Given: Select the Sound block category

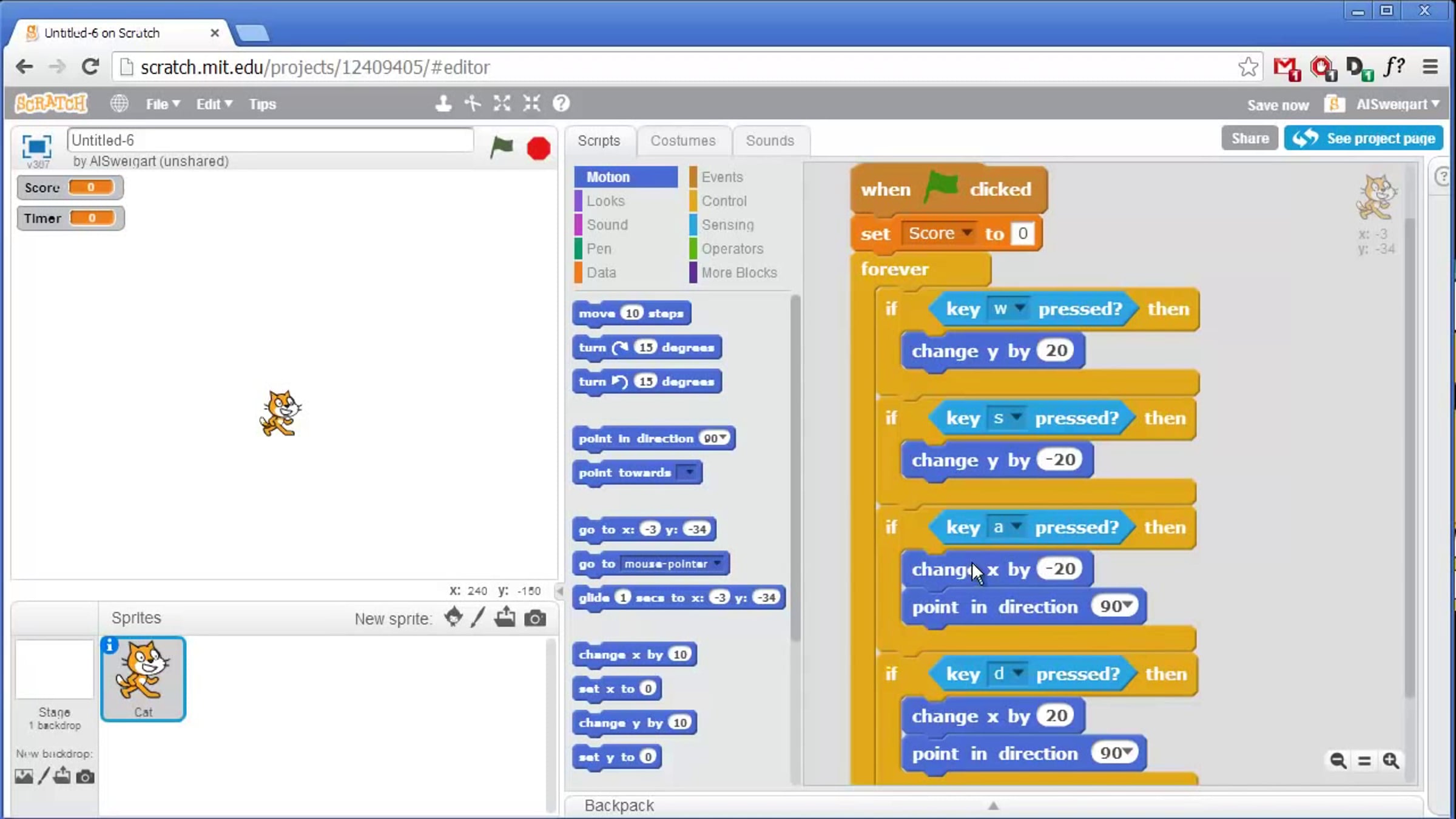Looking at the screenshot, I should 625,224.
